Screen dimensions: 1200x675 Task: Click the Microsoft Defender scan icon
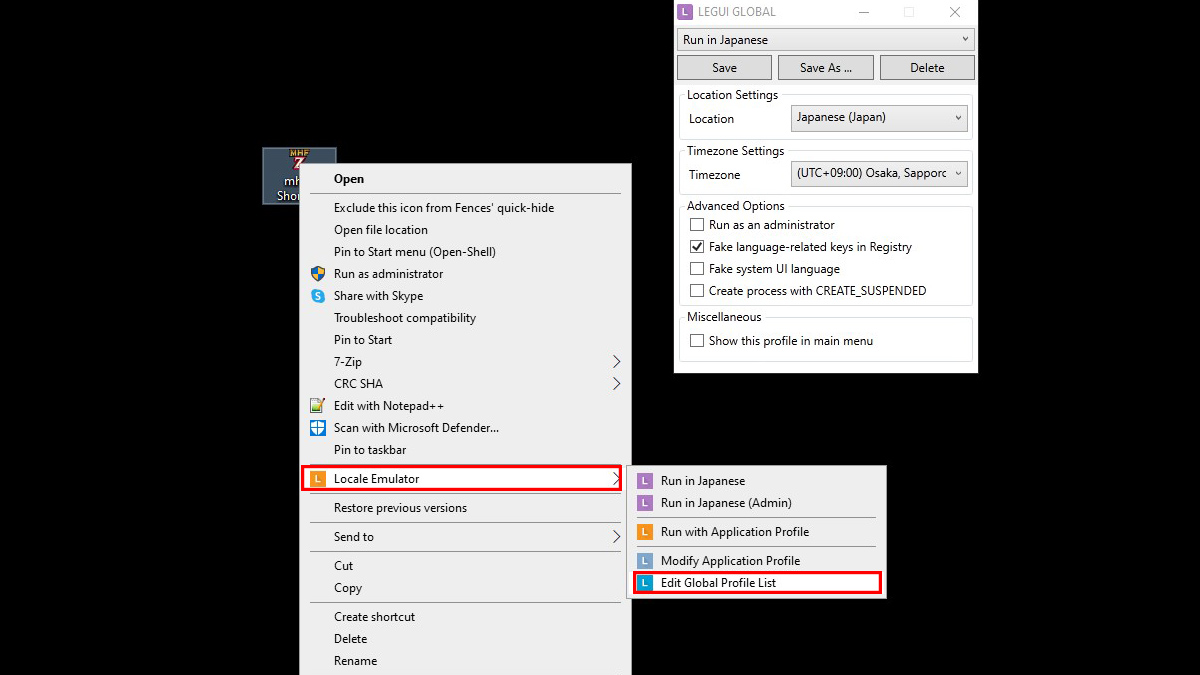pyautogui.click(x=318, y=427)
